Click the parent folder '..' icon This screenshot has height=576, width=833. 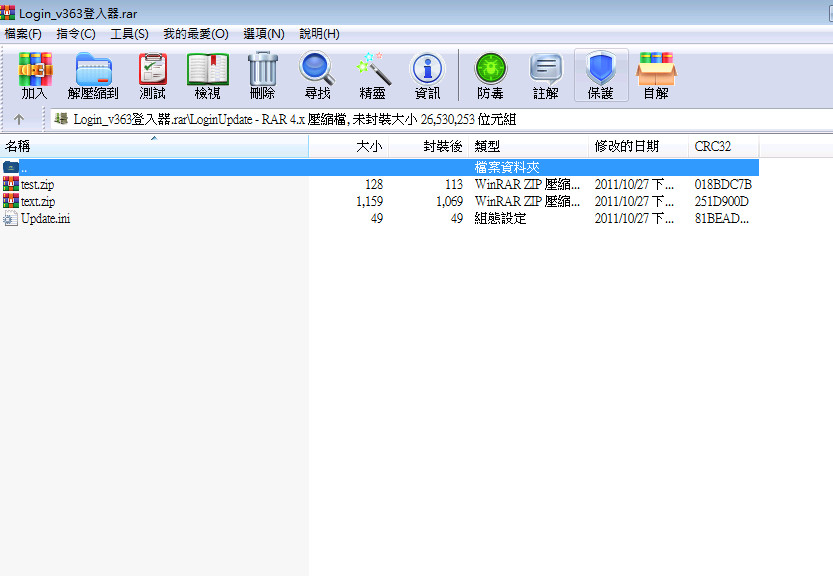tap(11, 167)
